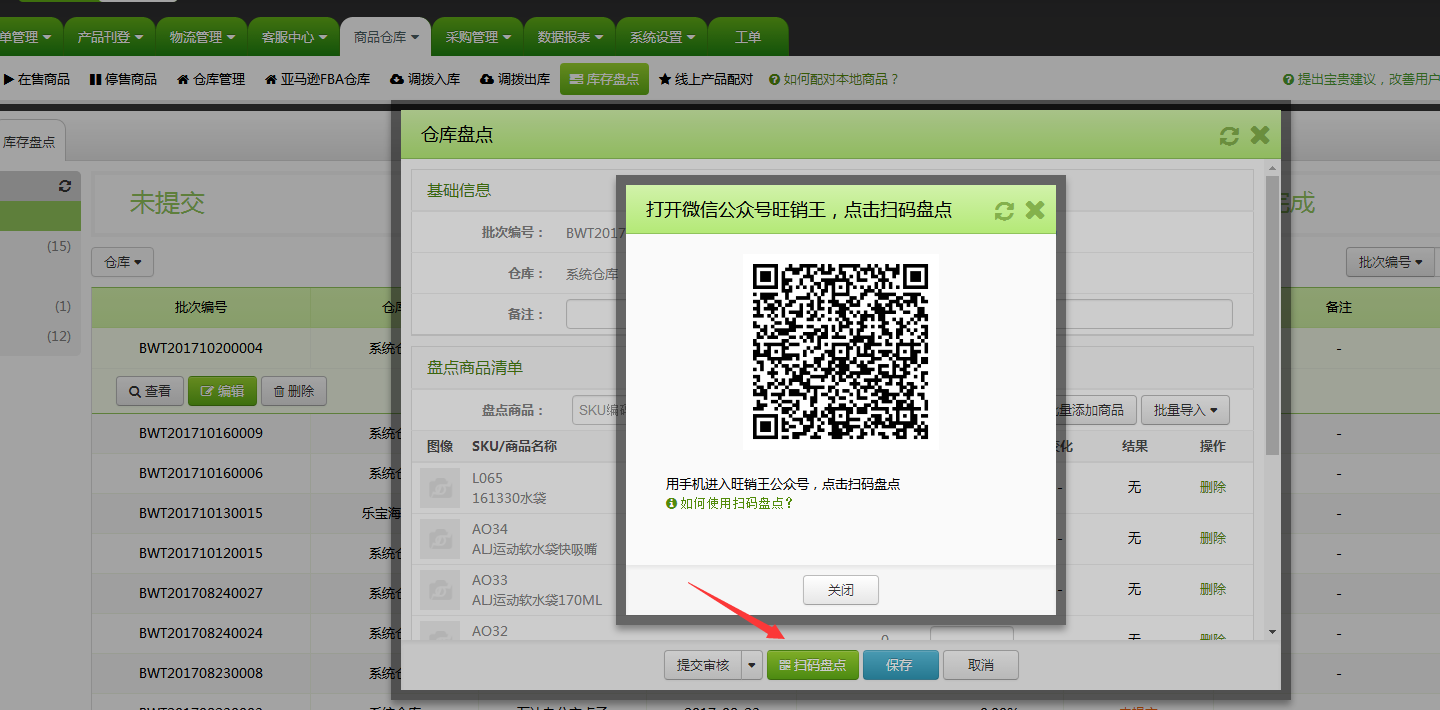1440x710 pixels.
Task: Select batch row BWT201708240027
Action: pyautogui.click(x=201, y=593)
